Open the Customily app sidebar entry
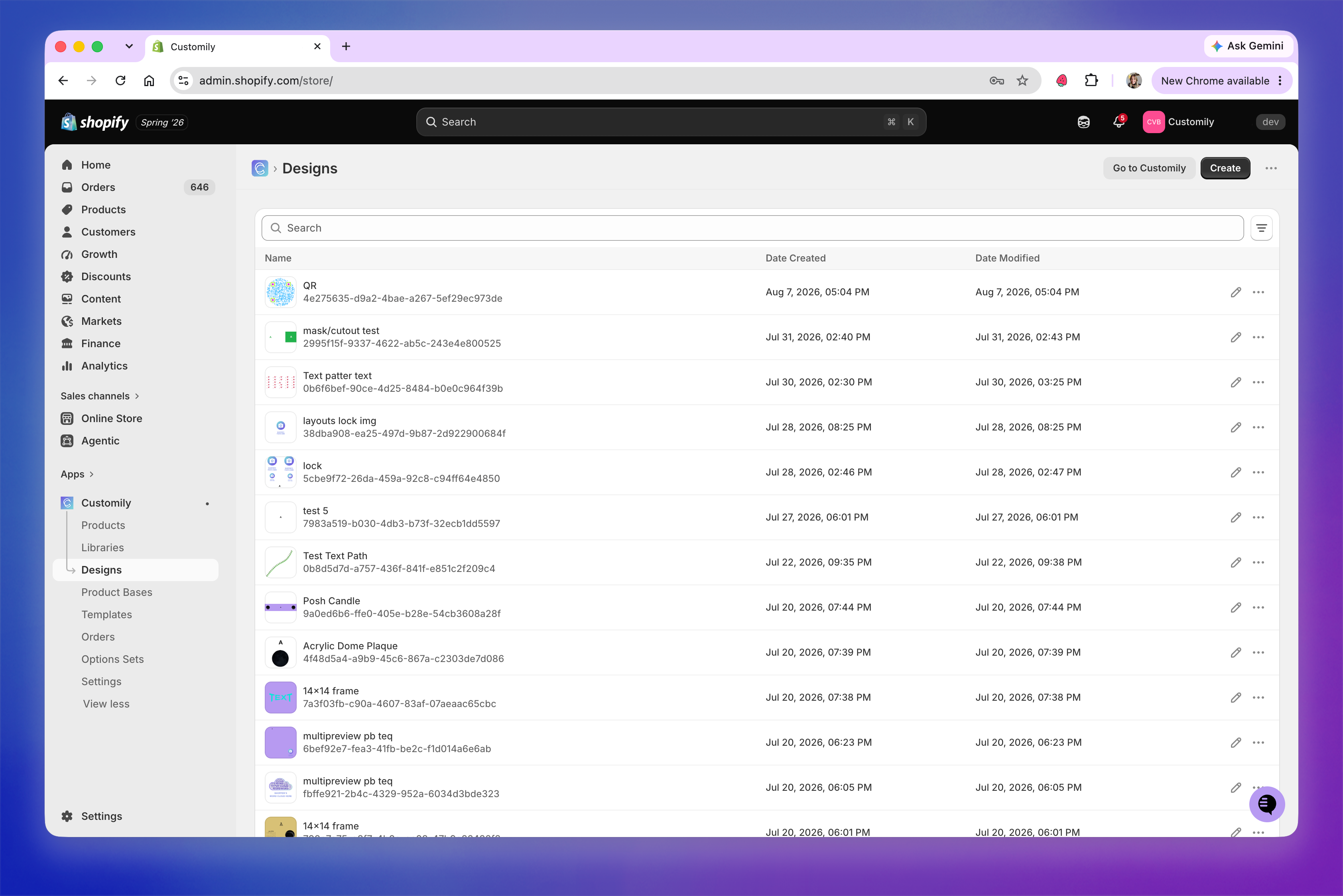Viewport: 1343px width, 896px height. coord(136,503)
